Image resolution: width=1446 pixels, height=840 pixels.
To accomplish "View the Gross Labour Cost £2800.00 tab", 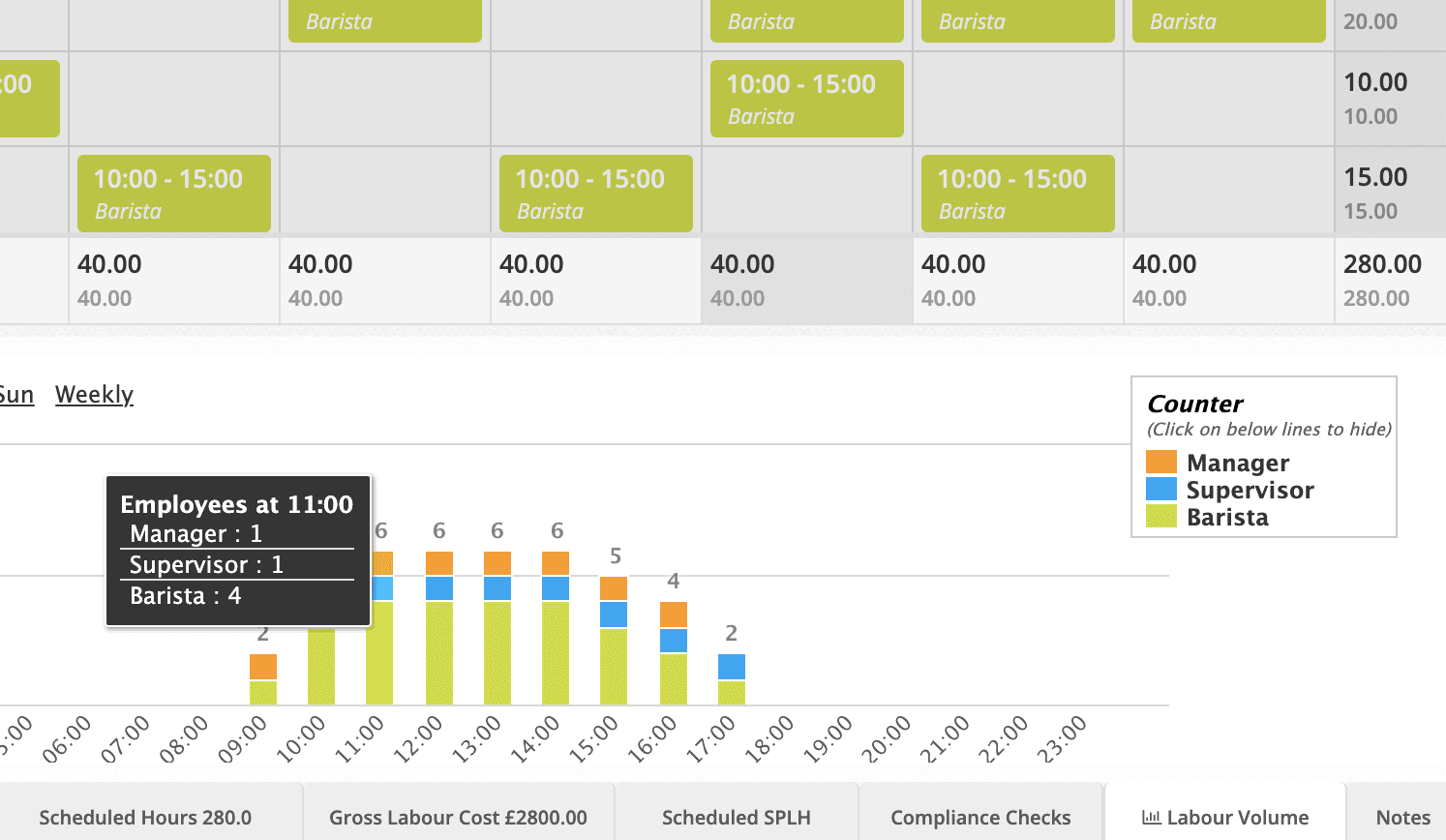I will pos(459,817).
